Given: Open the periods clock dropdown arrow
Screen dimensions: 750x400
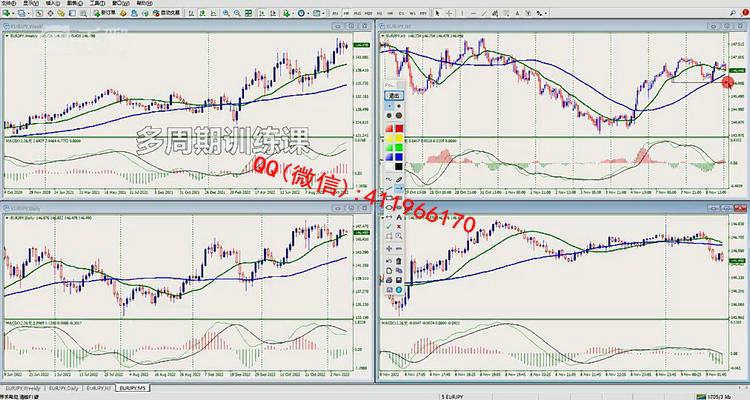Looking at the screenshot, I should tap(308, 13).
